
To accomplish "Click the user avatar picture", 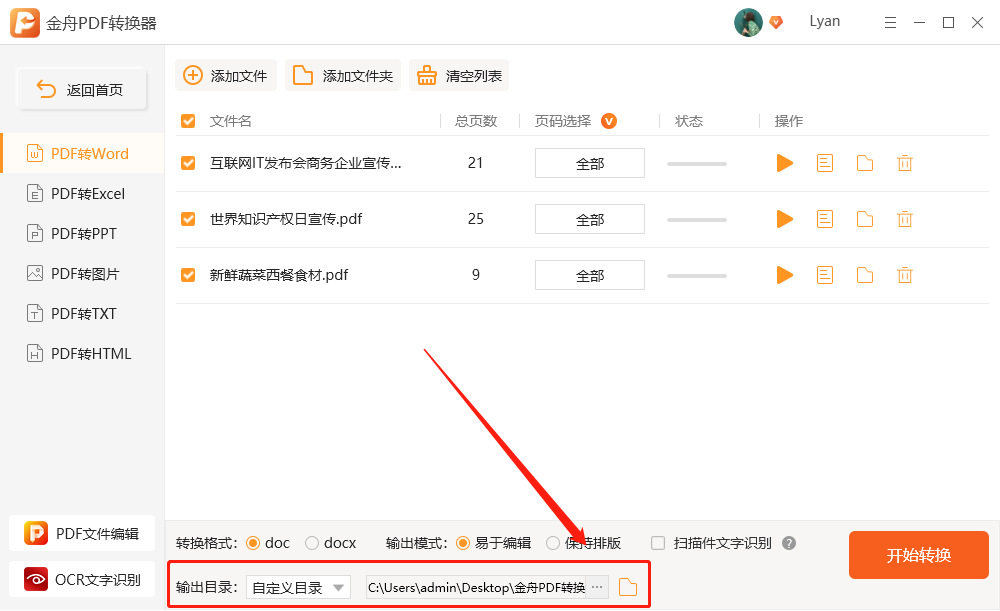I will point(748,22).
